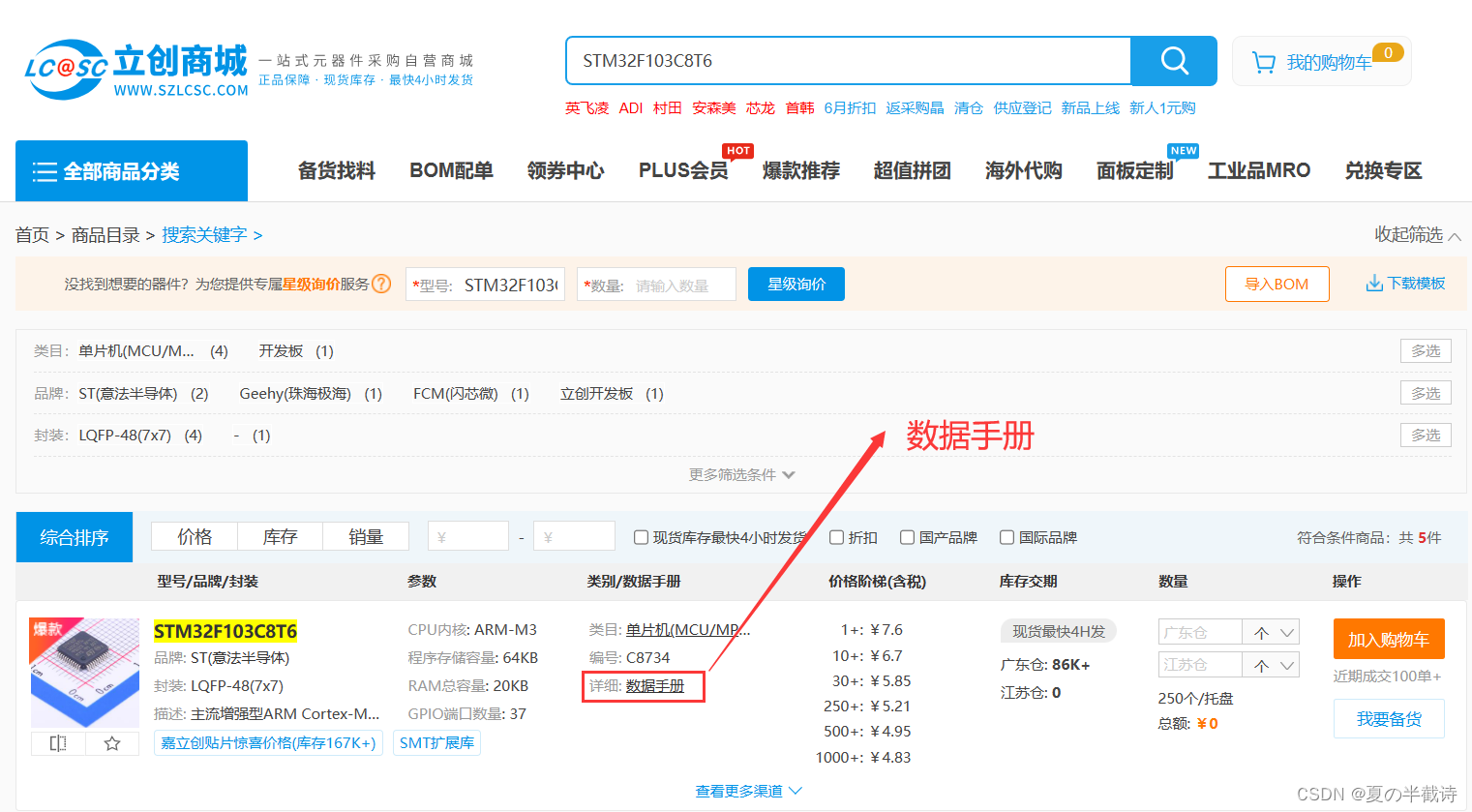This screenshot has height=812, width=1472.
Task: Click SMT扩展库 tag
Action: tap(436, 743)
